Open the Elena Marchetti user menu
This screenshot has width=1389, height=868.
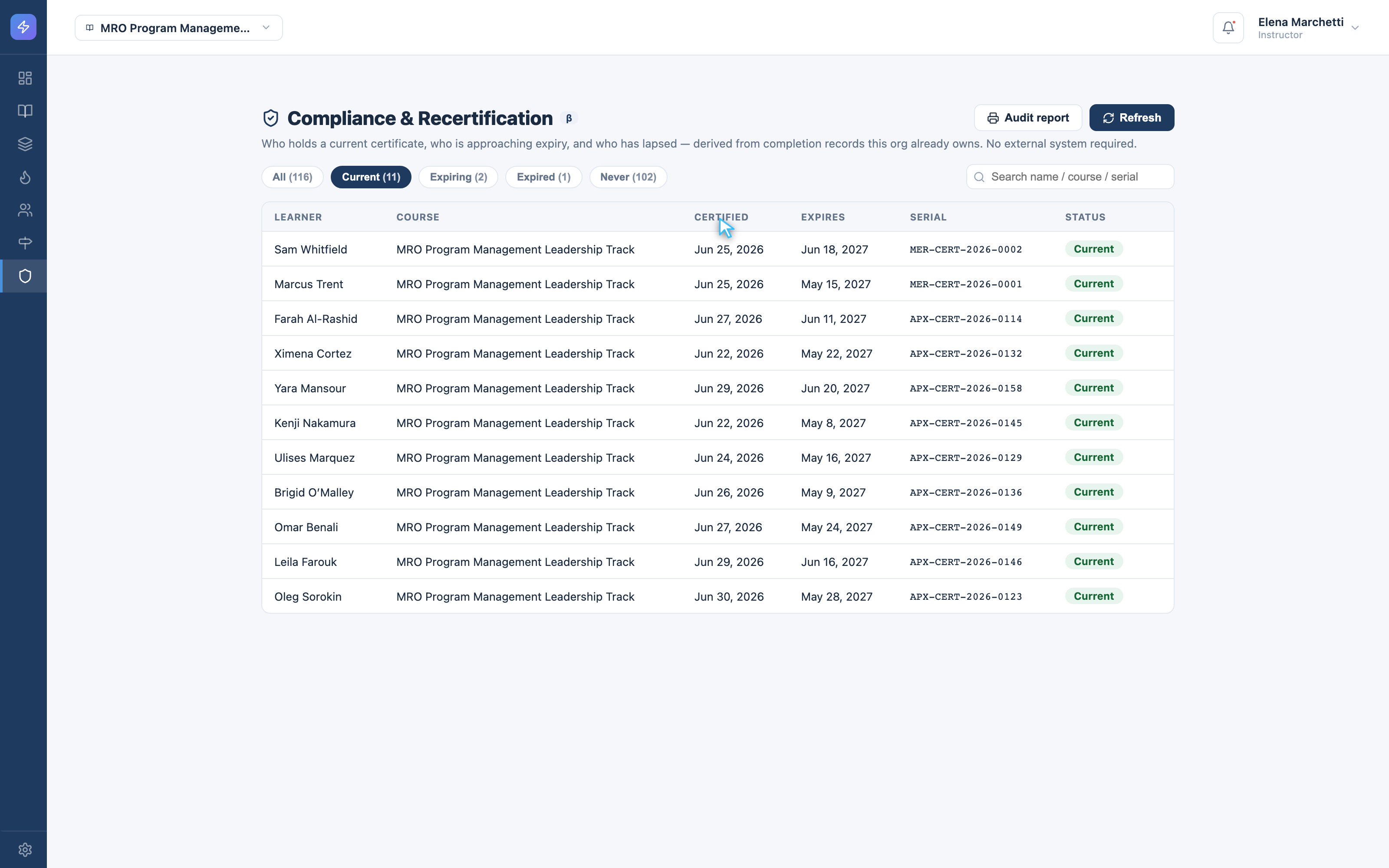1309,27
